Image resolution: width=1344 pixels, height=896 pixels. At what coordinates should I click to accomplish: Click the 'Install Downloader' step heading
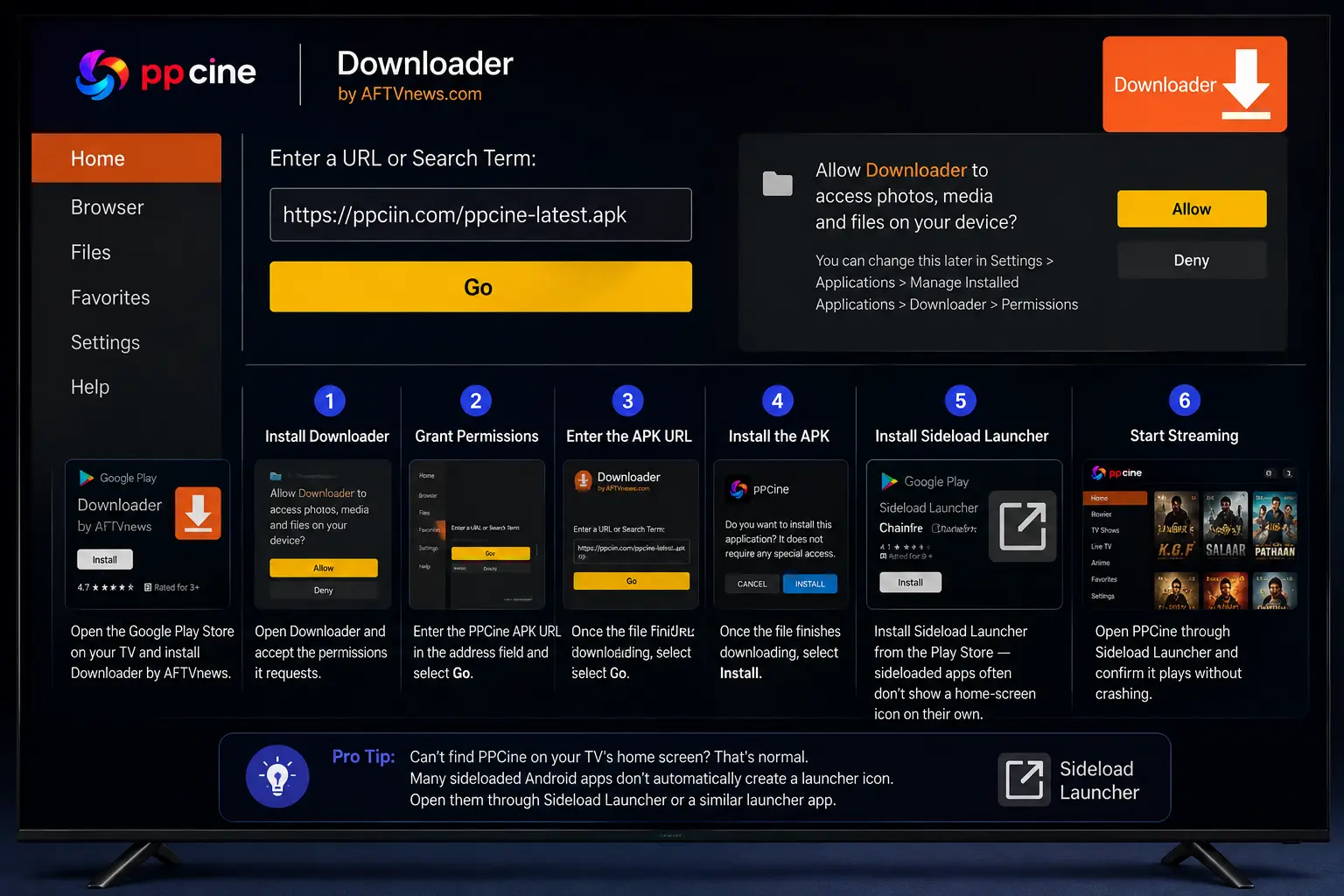[x=327, y=436]
